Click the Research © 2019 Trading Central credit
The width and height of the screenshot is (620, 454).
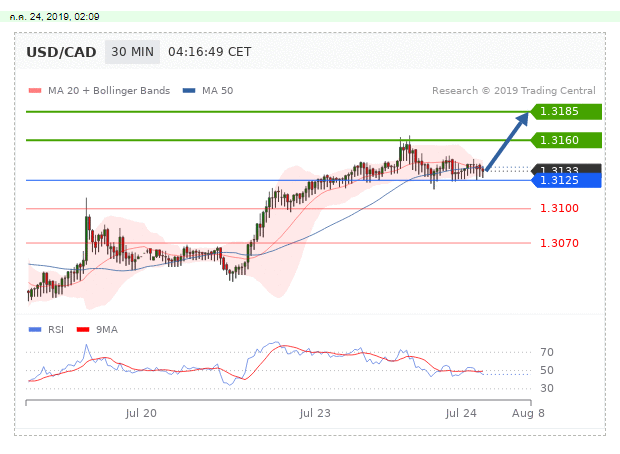point(514,91)
